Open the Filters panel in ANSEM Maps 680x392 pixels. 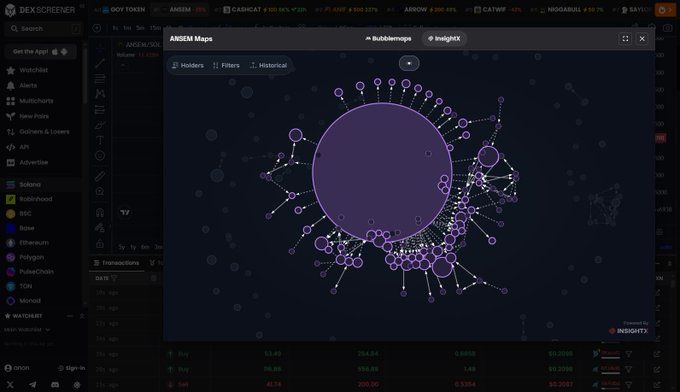226,65
